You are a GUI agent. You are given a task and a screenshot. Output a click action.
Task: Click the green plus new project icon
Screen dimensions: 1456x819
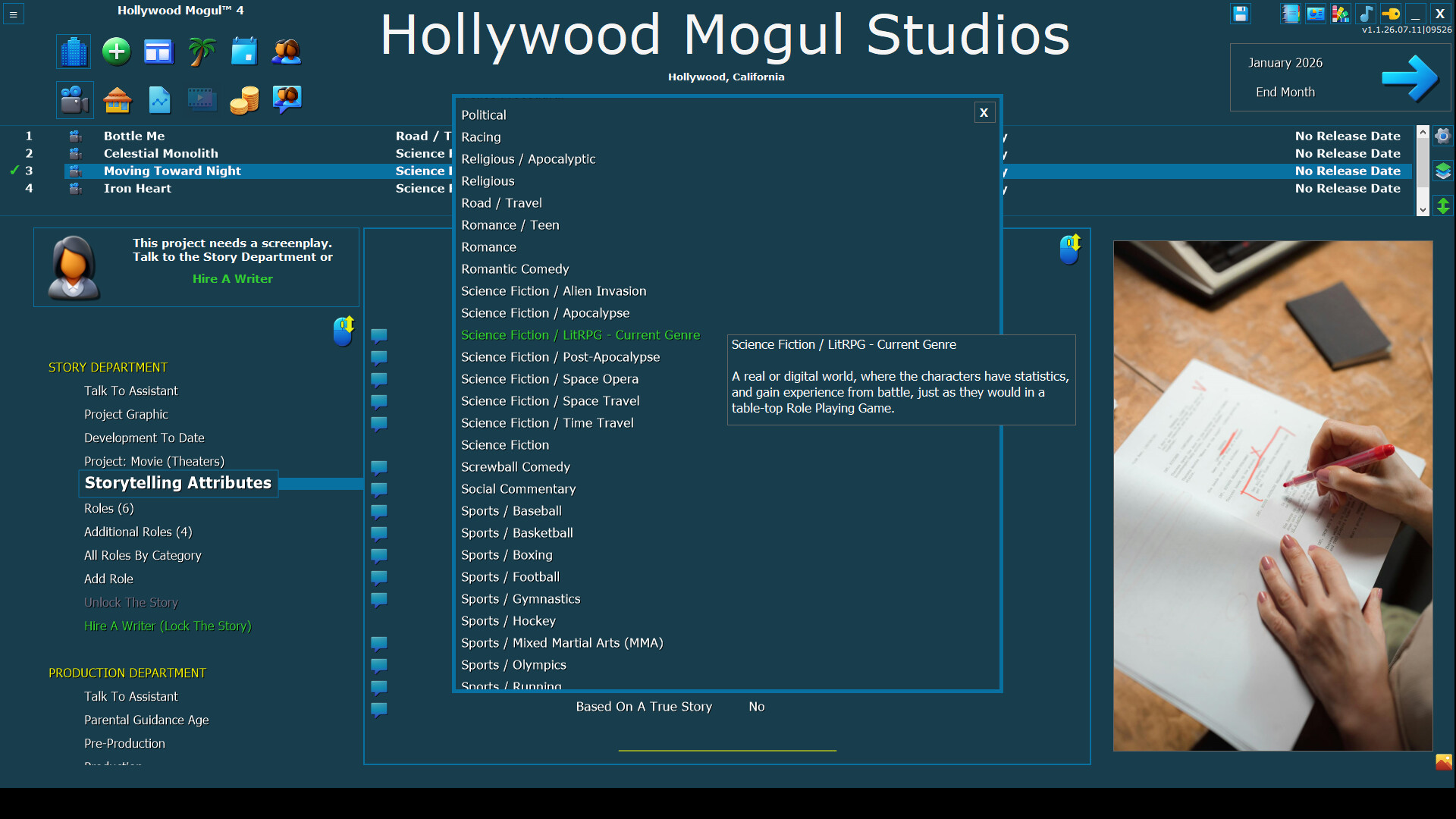(116, 52)
